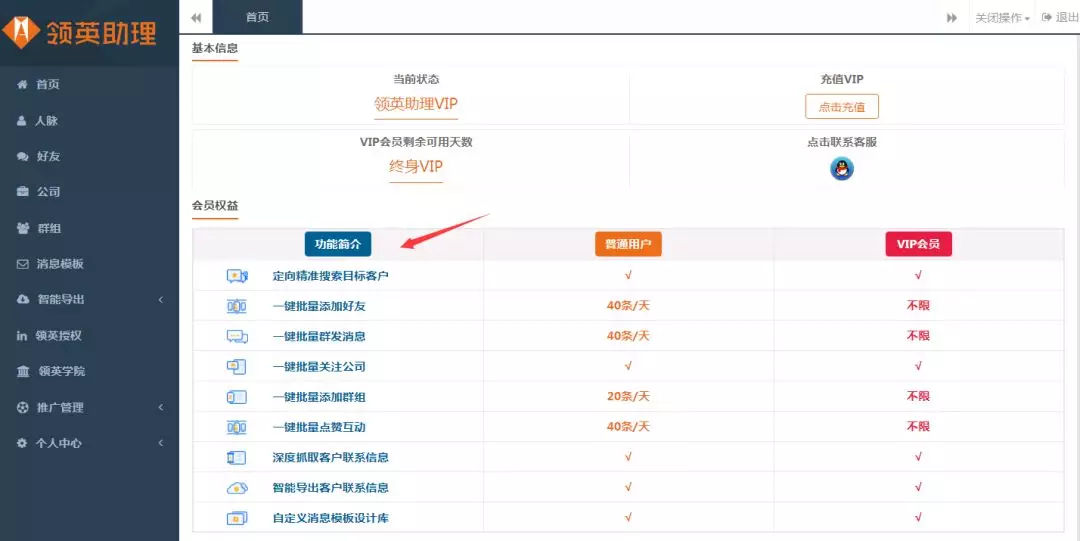Click the 基本信息 section heading
This screenshot has height=541, width=1080.
click(215, 49)
